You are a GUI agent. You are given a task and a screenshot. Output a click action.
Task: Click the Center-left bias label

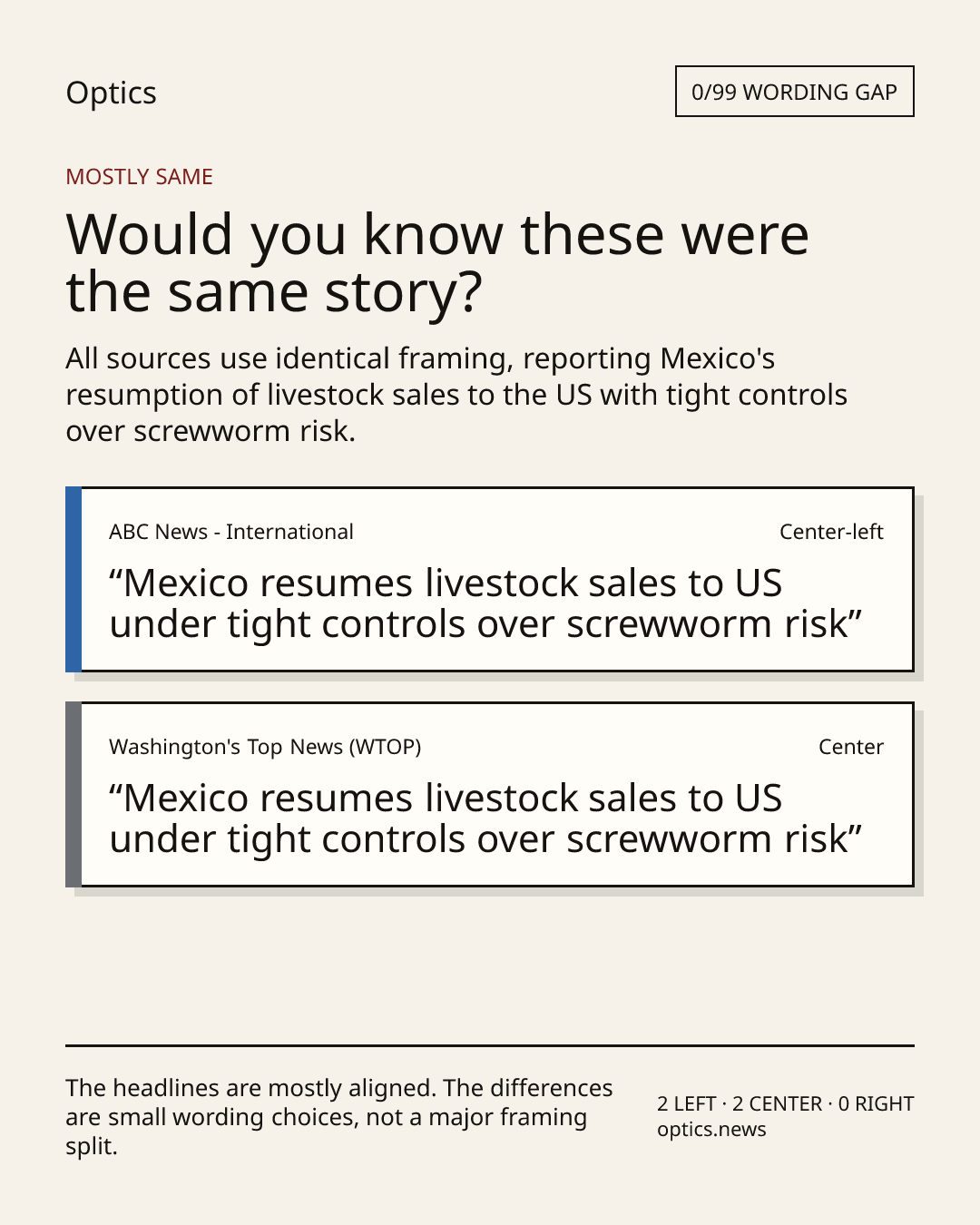[831, 532]
